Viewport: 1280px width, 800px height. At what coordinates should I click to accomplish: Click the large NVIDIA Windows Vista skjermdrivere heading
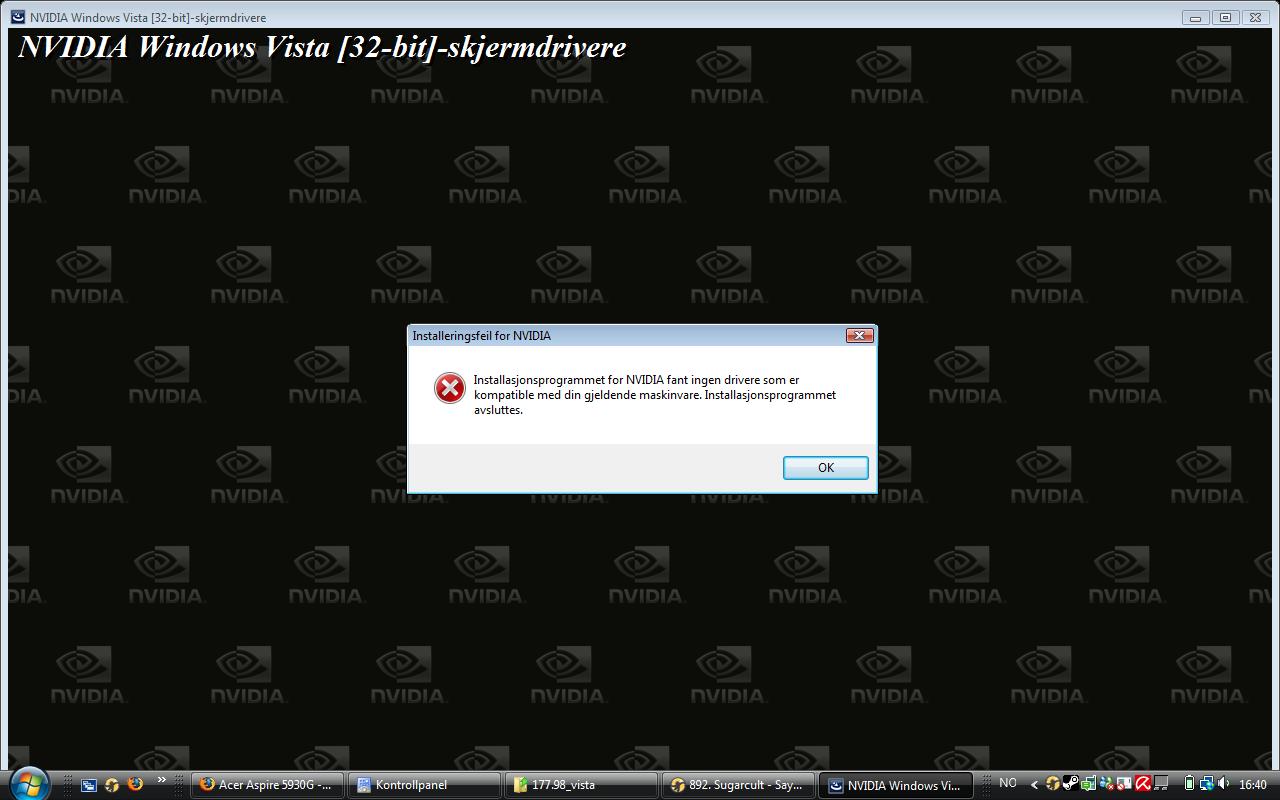click(x=322, y=47)
